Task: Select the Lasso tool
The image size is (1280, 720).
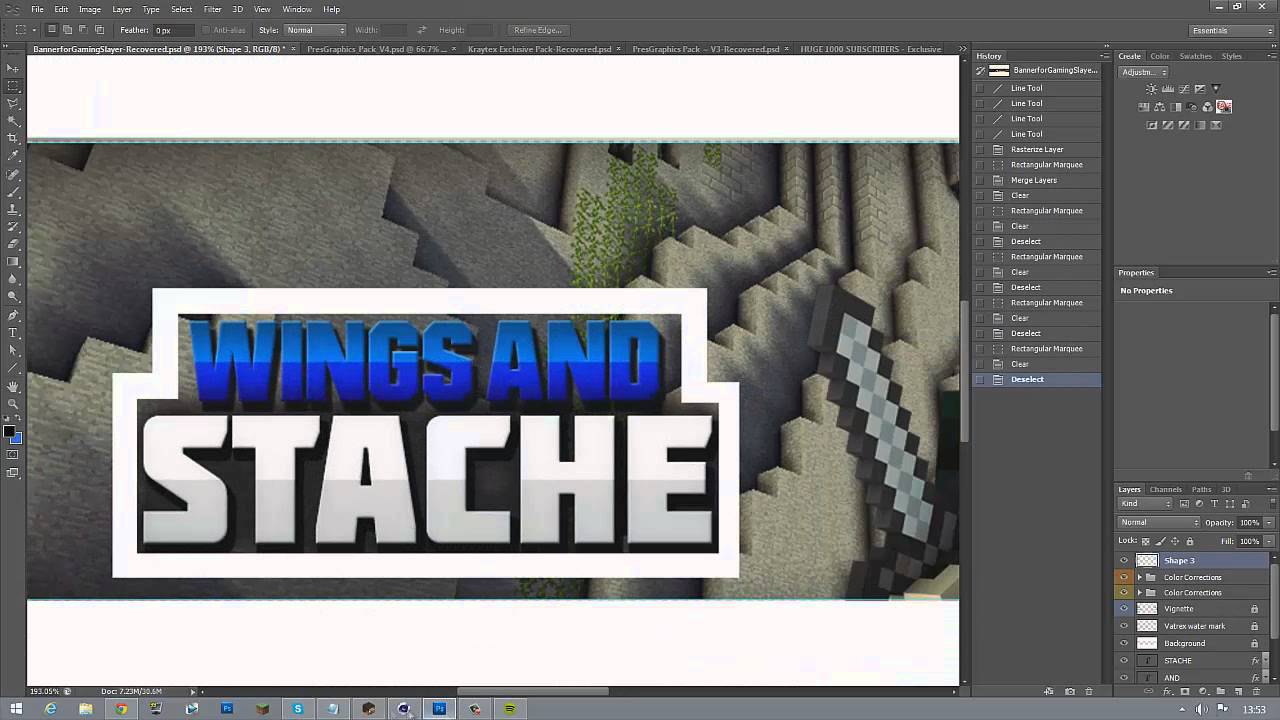Action: point(13,103)
